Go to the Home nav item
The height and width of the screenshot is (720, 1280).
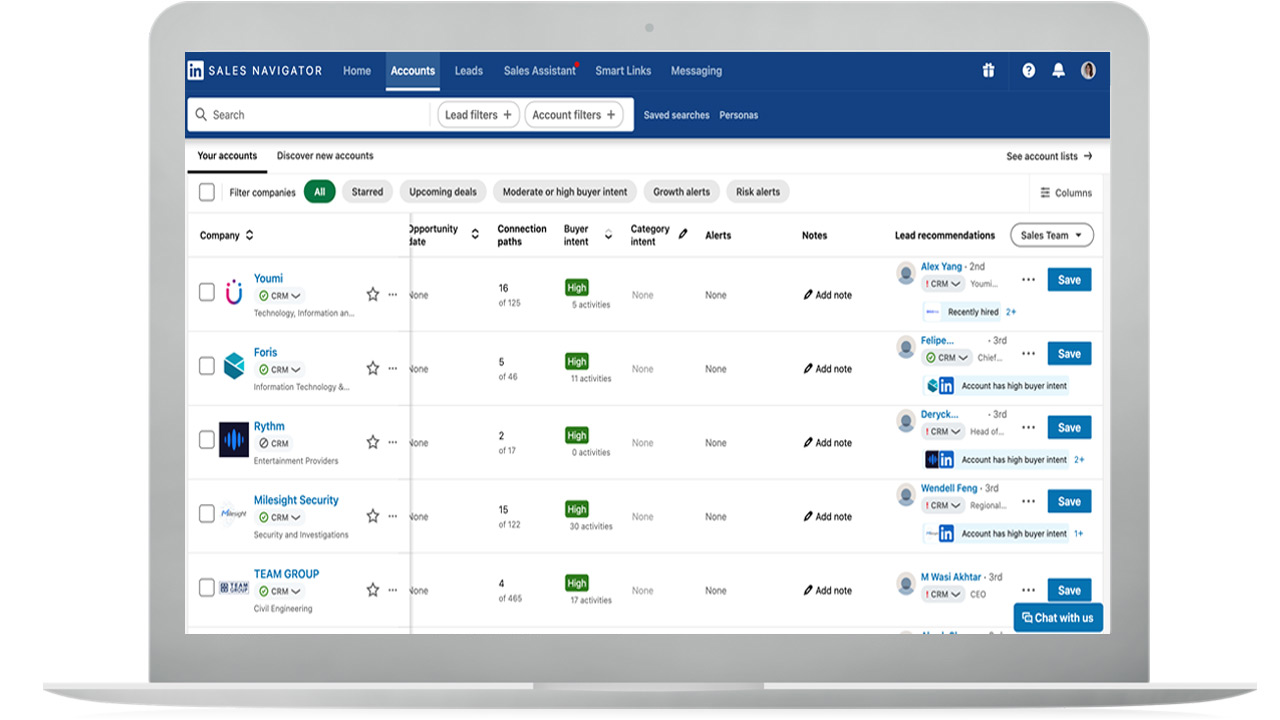coord(357,71)
